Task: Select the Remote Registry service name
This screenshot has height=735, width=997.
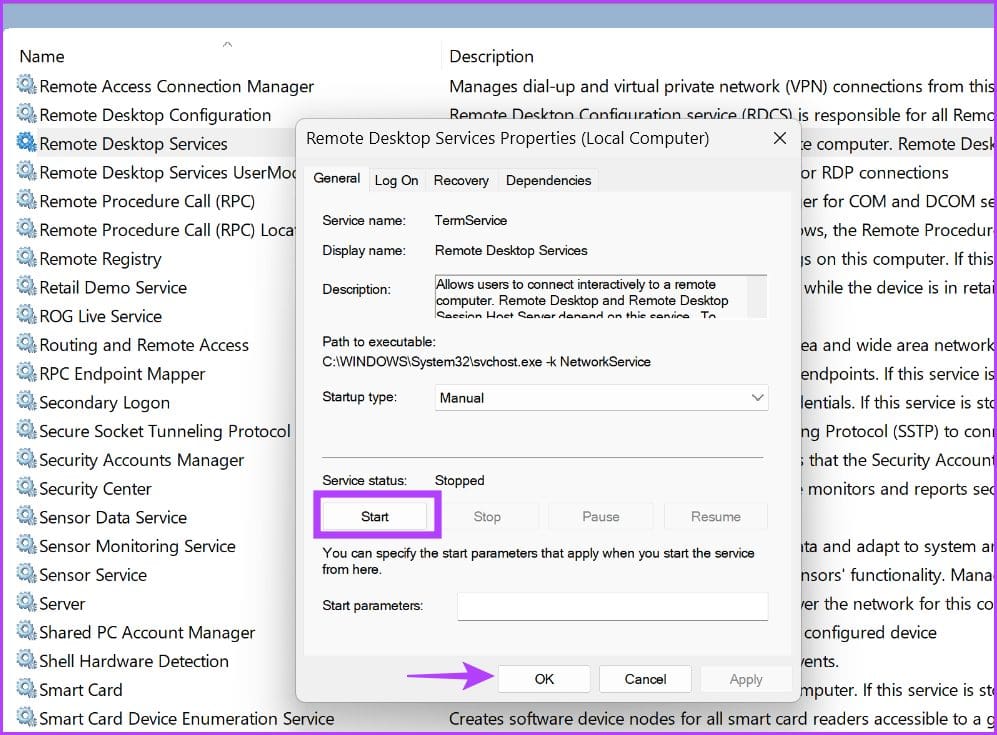Action: [x=100, y=259]
